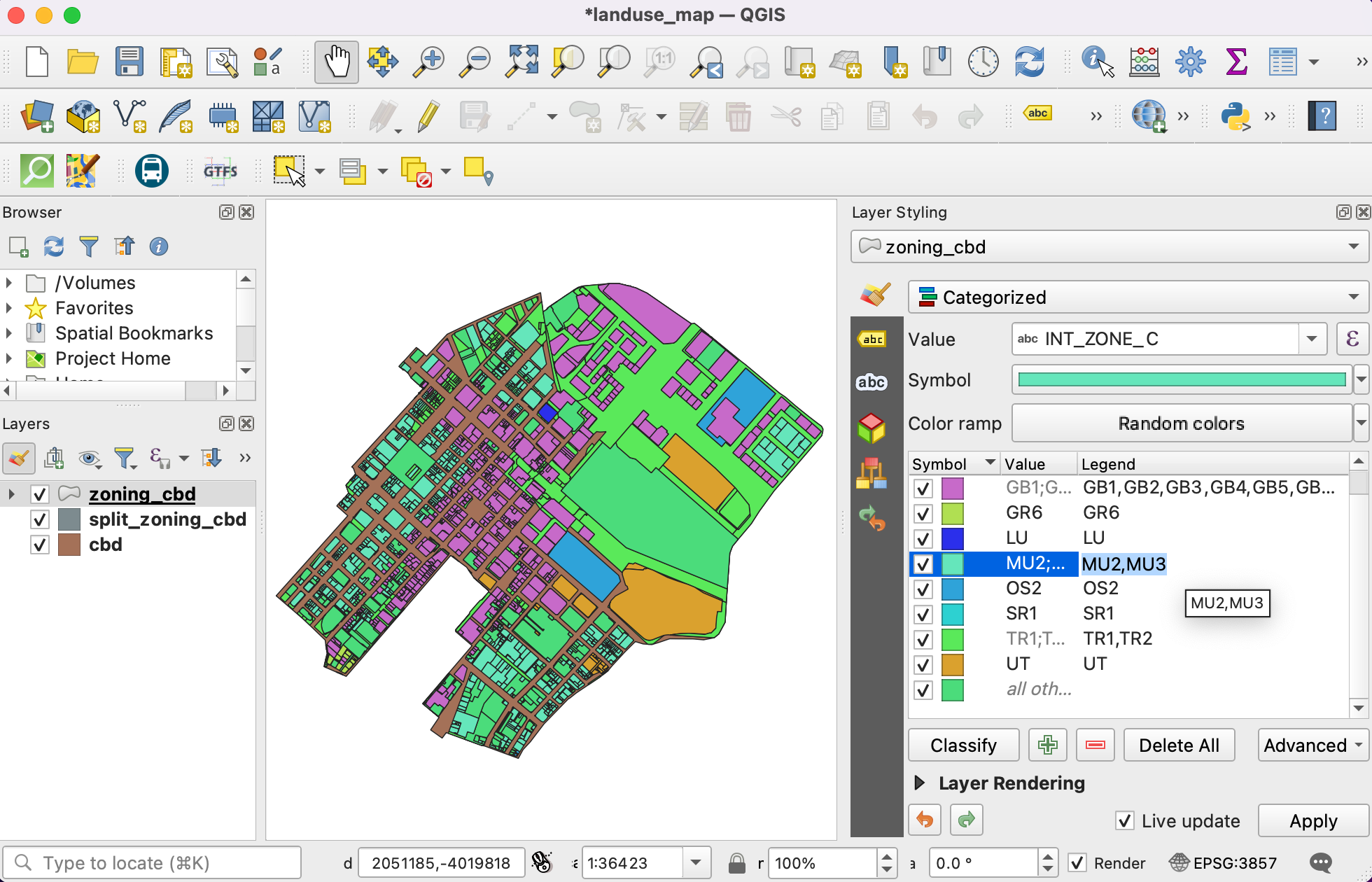The height and width of the screenshot is (882, 1372).
Task: Uncheck the GR6 category checkbox
Action: [923, 513]
